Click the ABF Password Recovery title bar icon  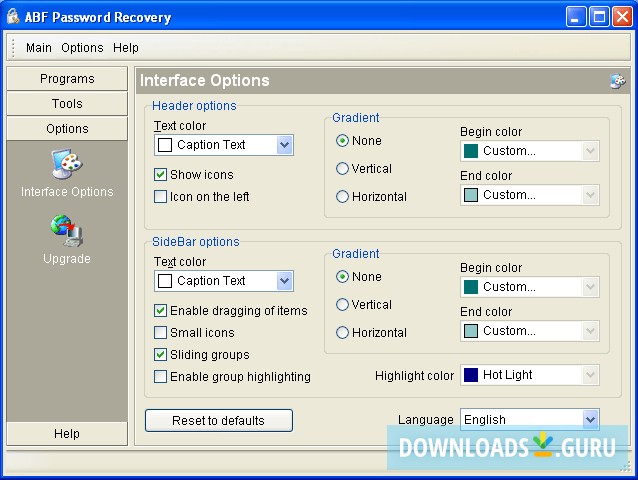pos(13,17)
